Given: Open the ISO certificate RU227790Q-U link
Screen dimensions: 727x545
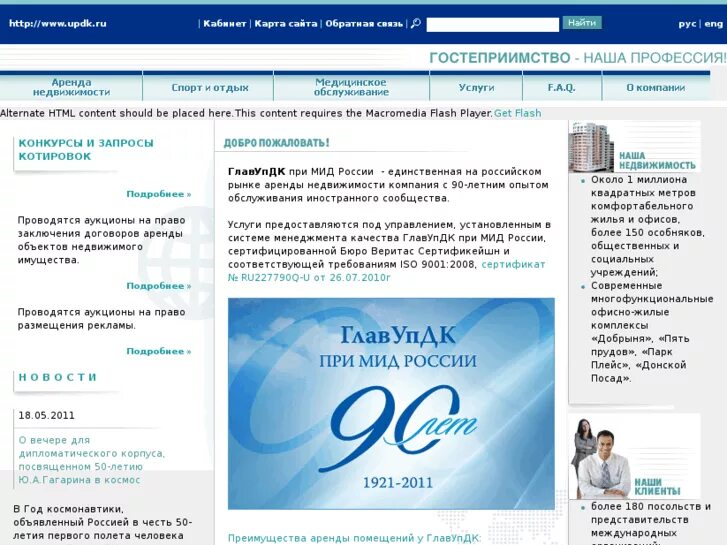Looking at the screenshot, I should (386, 271).
